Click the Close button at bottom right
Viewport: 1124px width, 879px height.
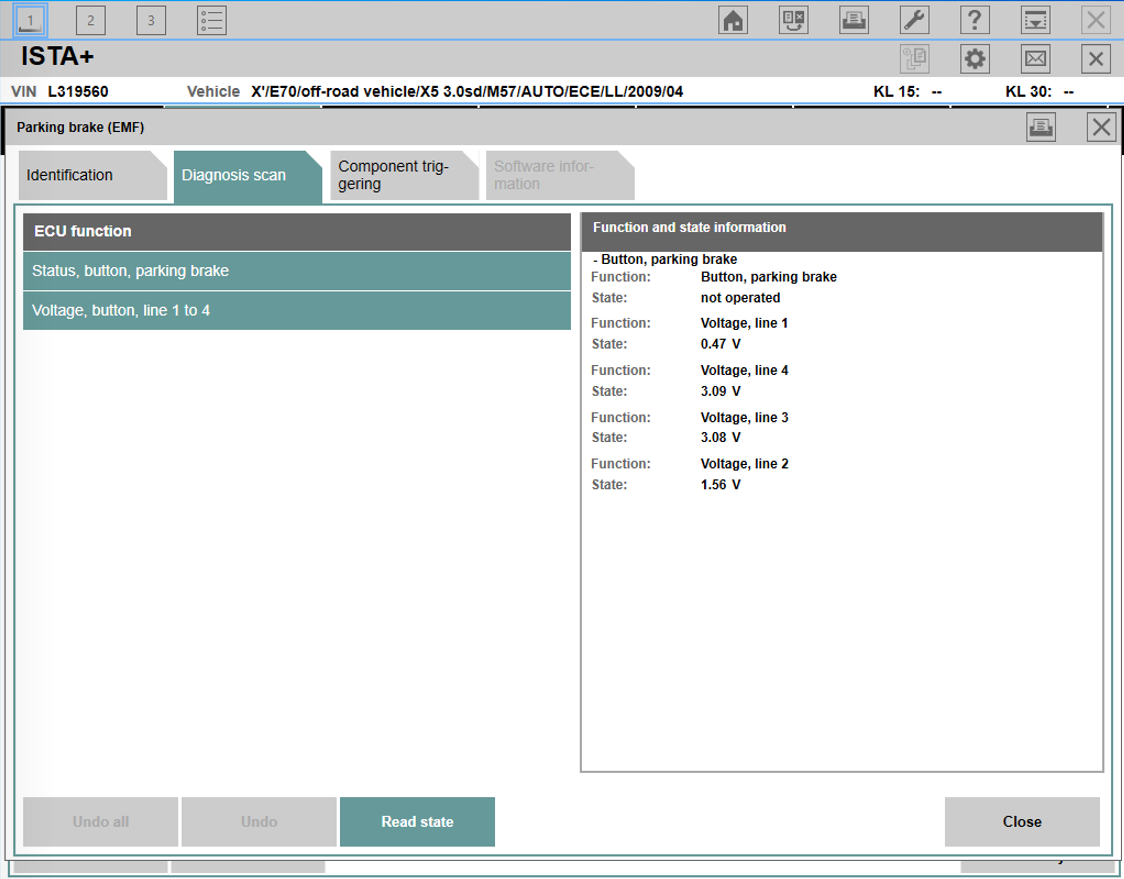coord(1021,822)
